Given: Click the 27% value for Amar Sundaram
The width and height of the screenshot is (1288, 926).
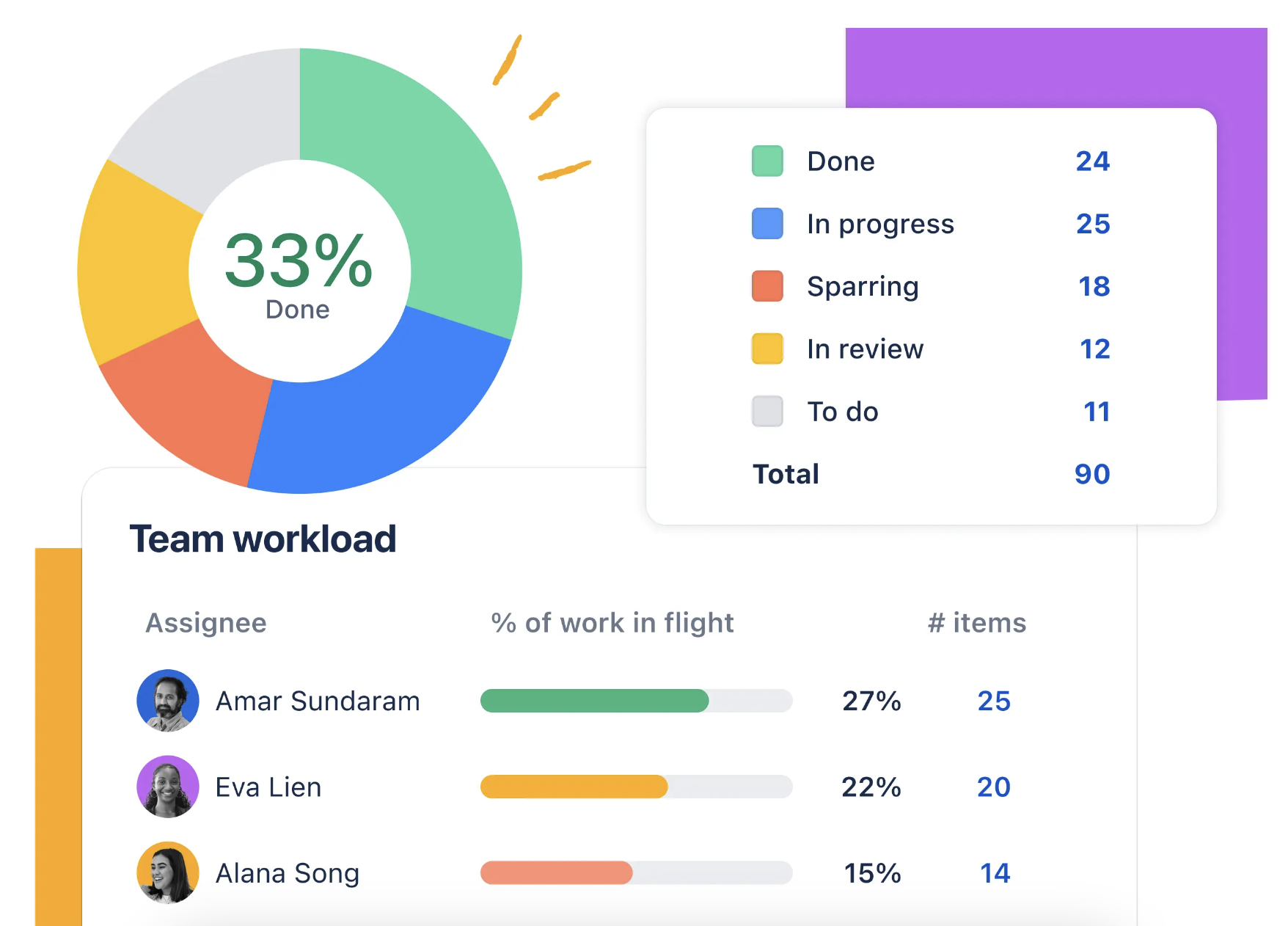Looking at the screenshot, I should coord(871,701).
